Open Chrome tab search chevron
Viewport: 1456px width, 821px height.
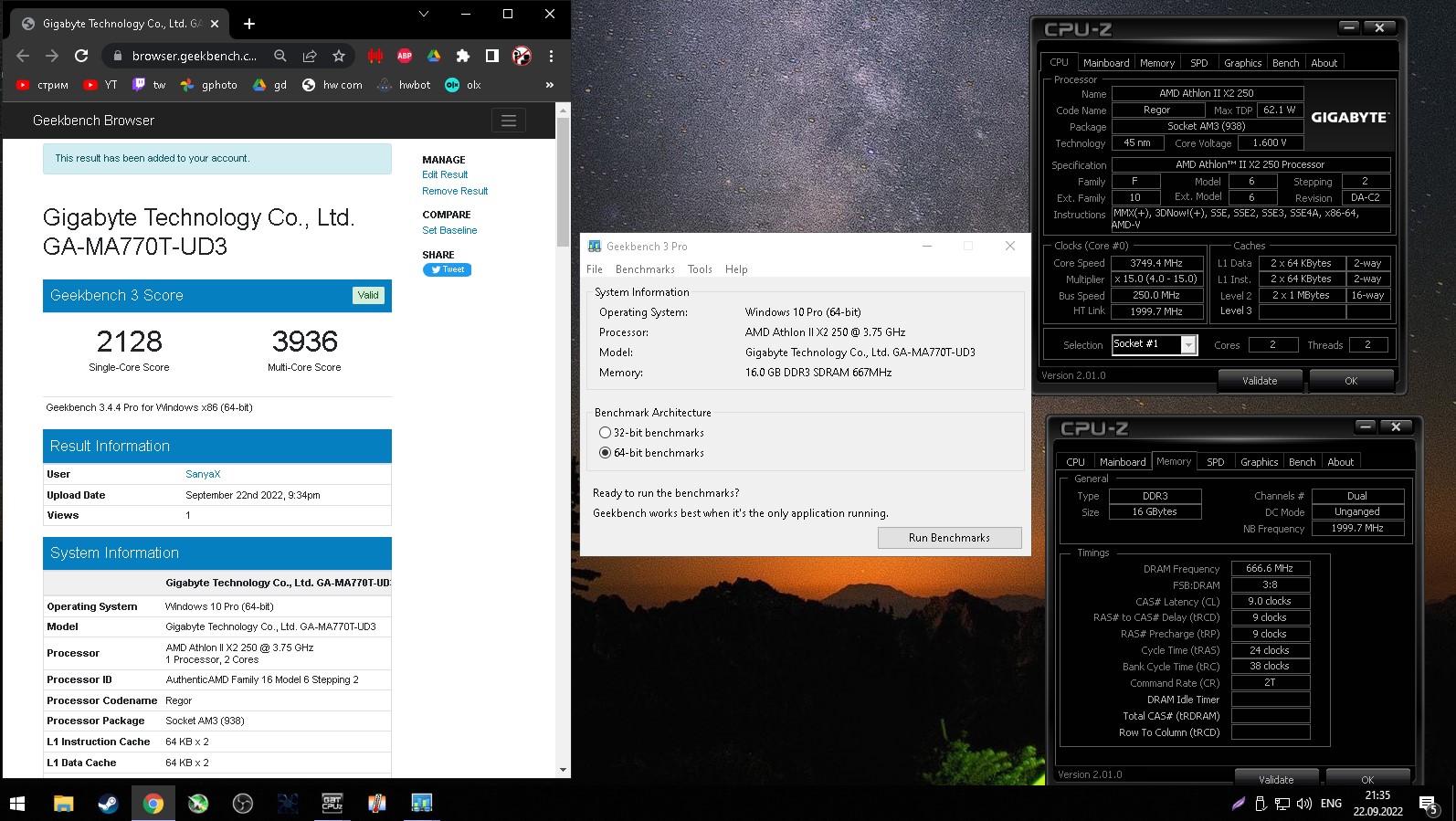[423, 14]
